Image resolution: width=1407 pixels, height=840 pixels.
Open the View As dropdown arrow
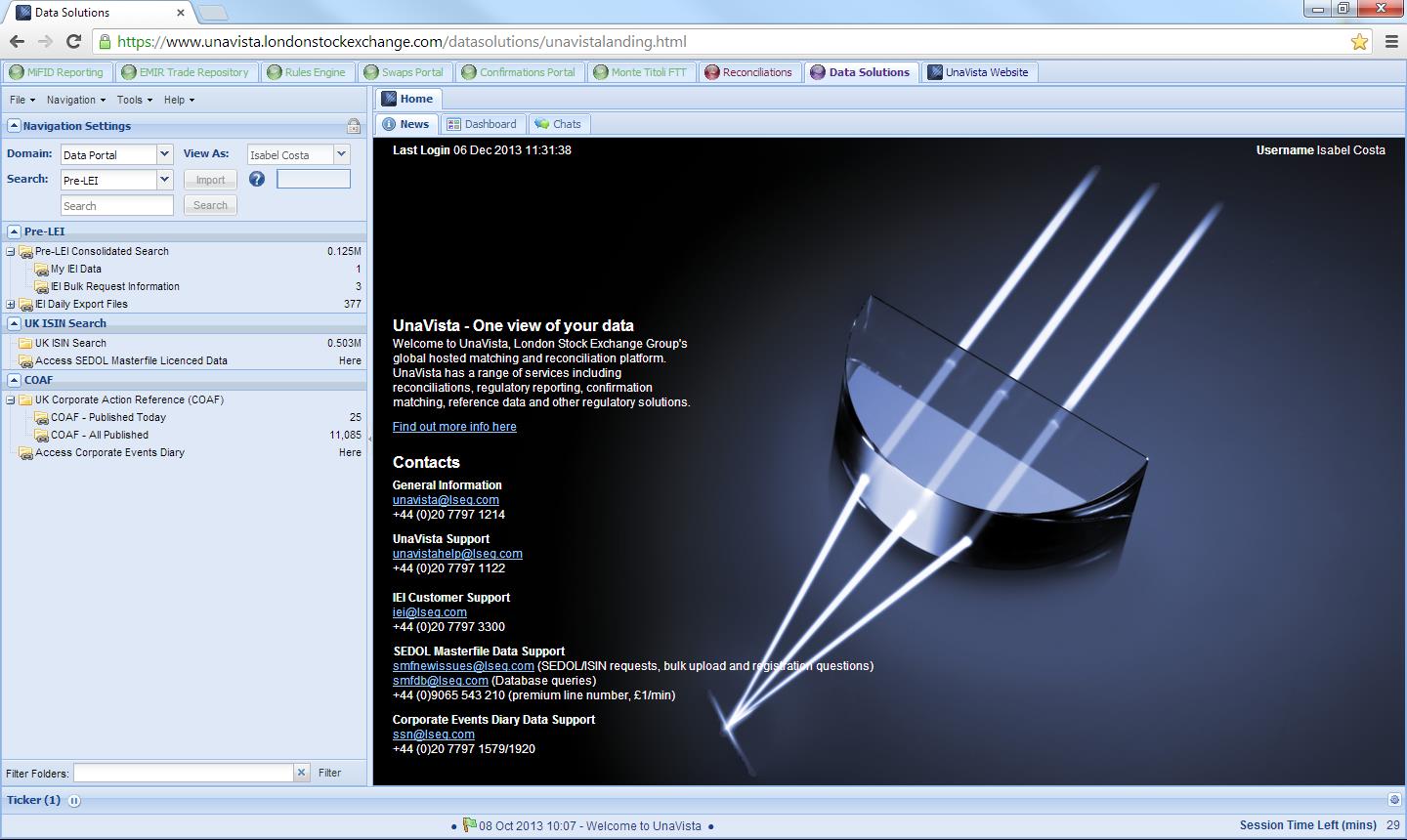pos(341,154)
